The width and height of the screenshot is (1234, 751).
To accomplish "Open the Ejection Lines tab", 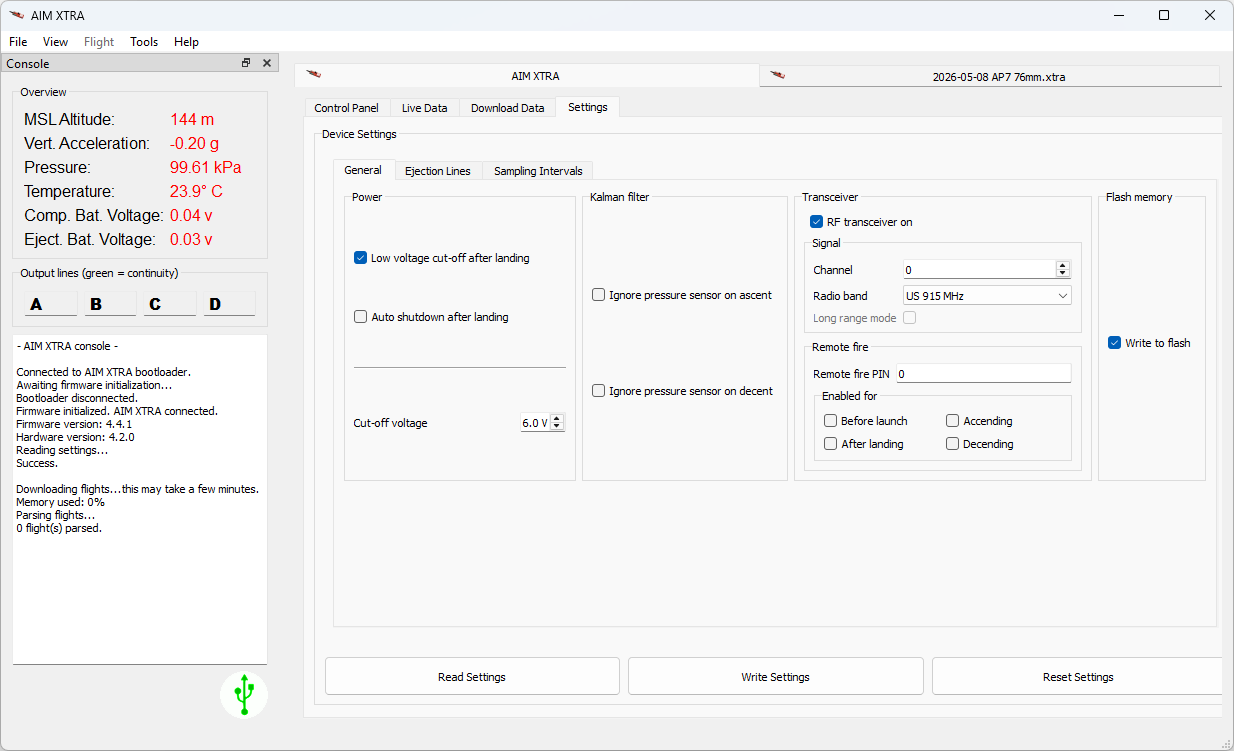I will (x=438, y=171).
